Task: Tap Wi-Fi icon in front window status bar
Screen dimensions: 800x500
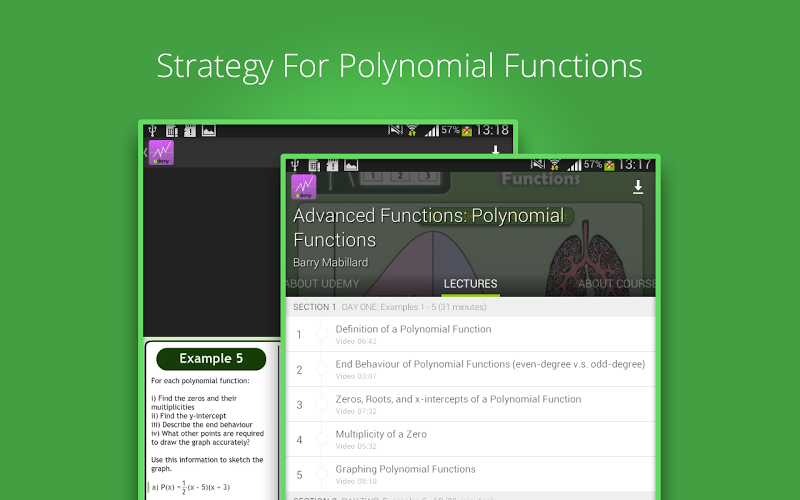Action: pyautogui.click(x=555, y=165)
